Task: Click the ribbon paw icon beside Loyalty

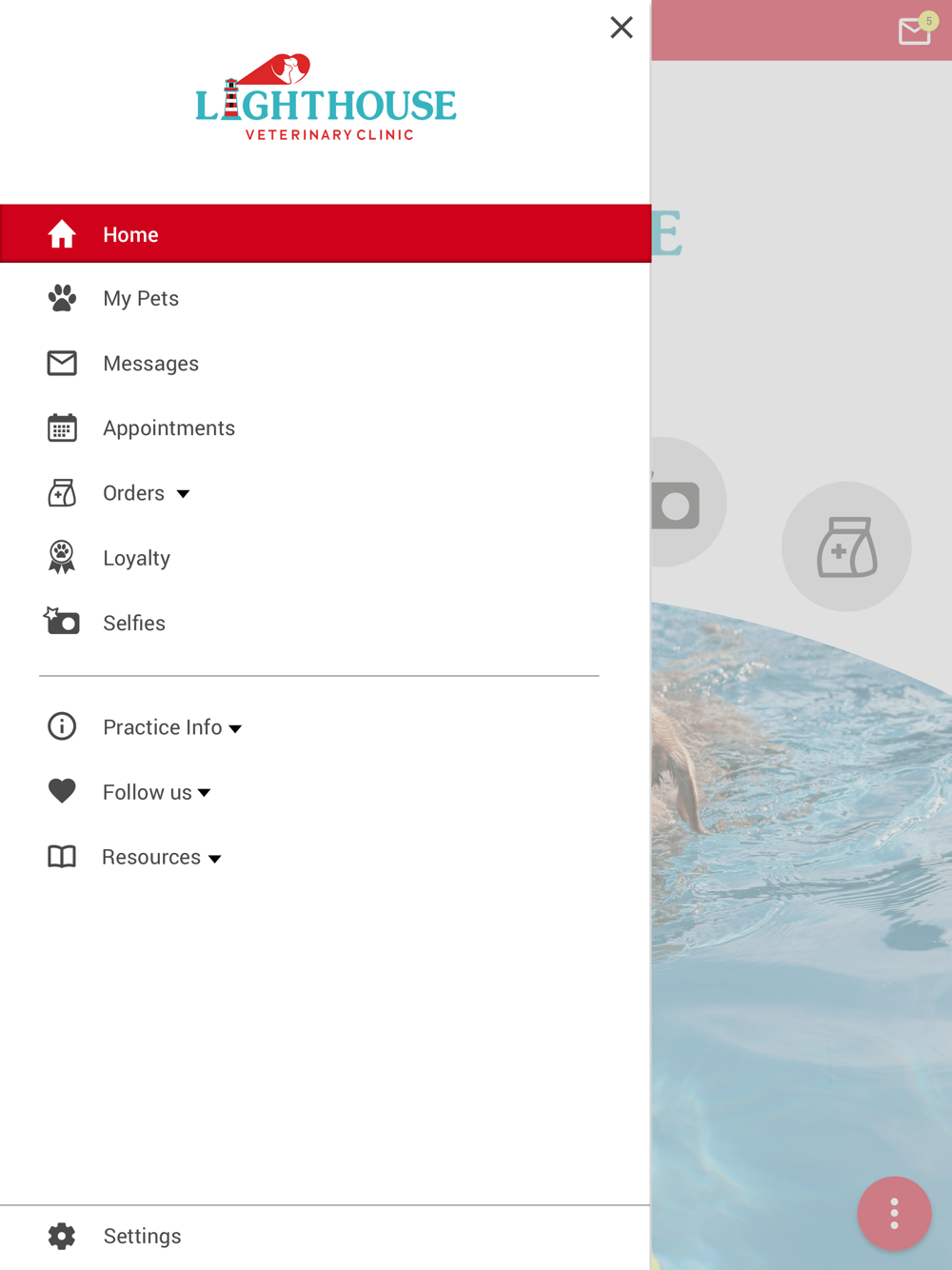Action: 62,557
